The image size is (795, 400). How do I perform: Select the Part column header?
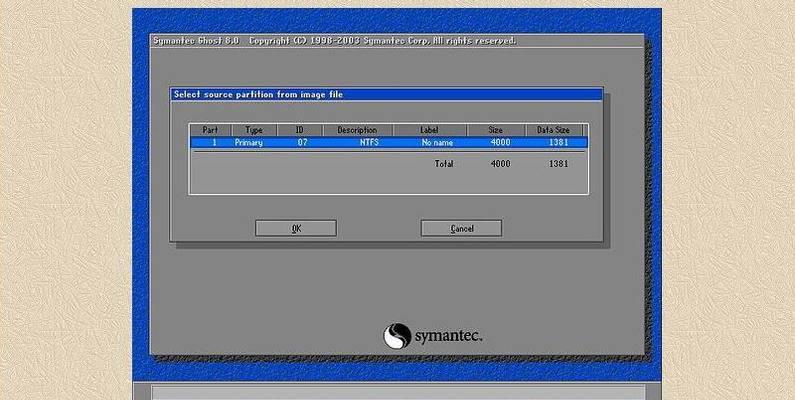pos(210,130)
